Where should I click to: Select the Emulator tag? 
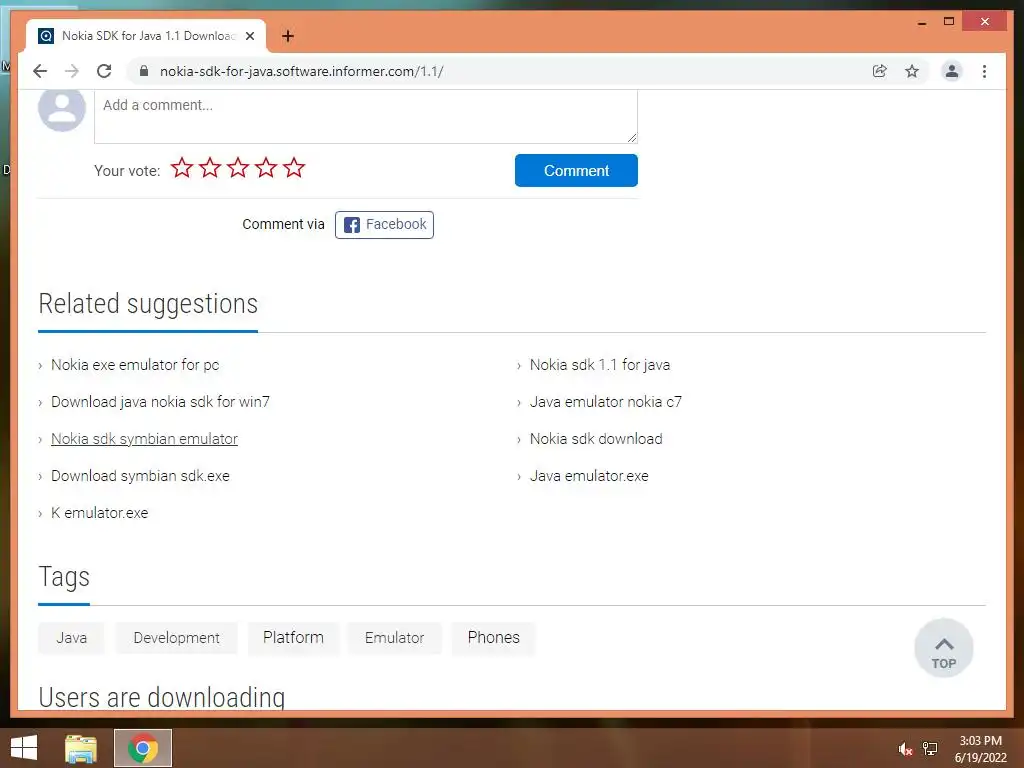coord(394,638)
